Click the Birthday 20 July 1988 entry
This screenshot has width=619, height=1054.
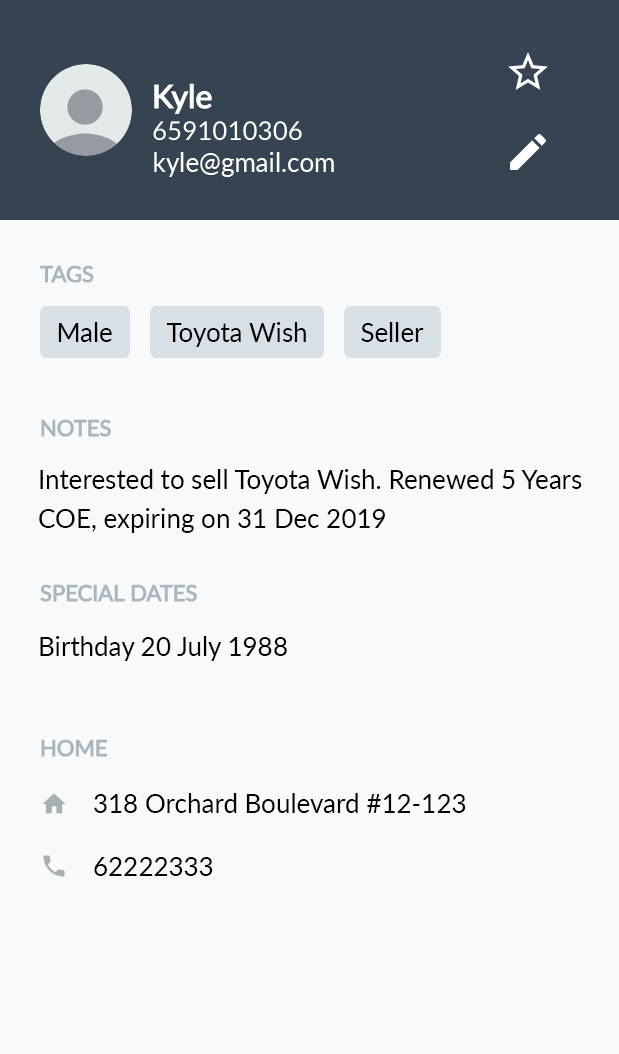[x=163, y=647]
